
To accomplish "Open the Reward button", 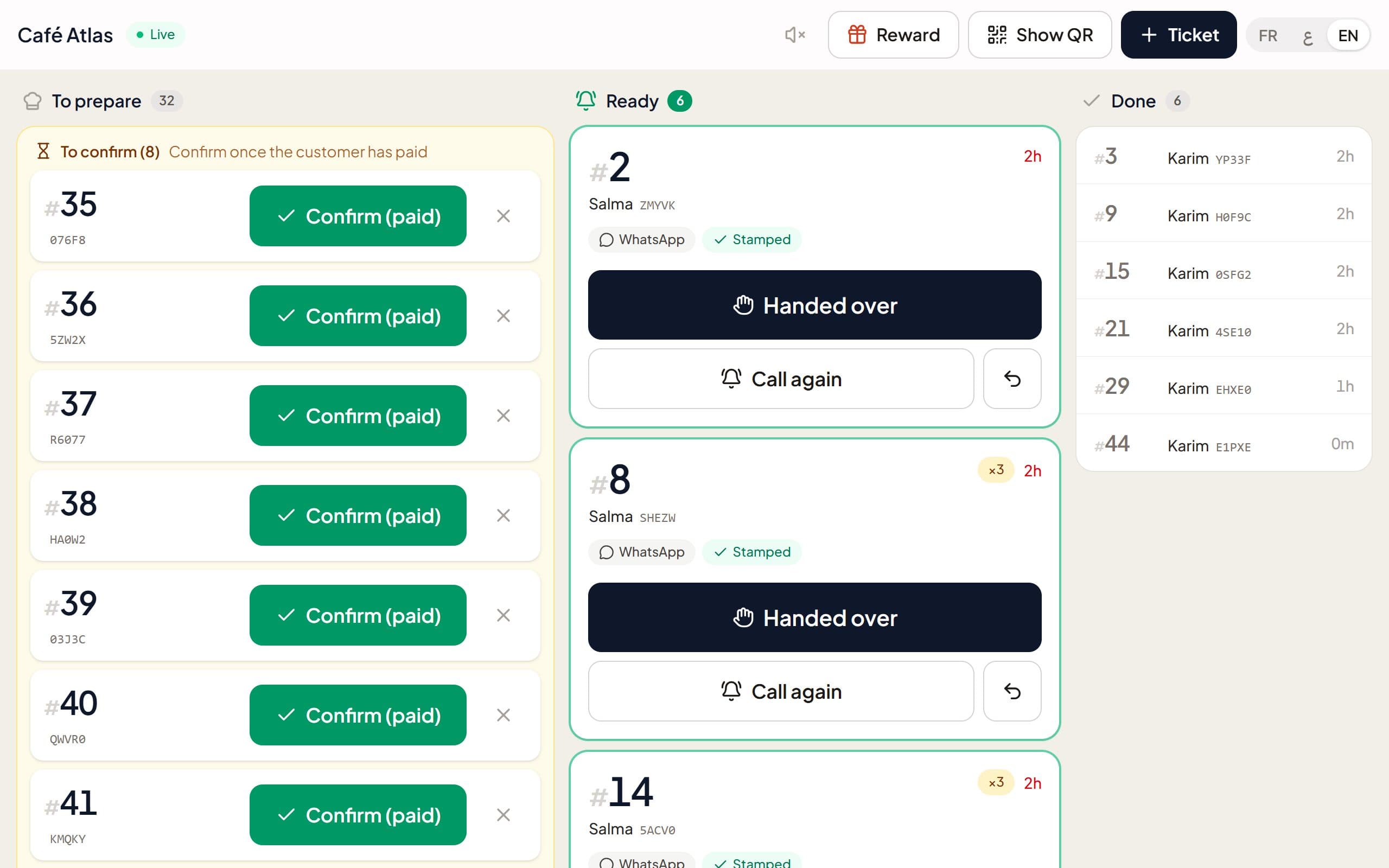I will pos(893,34).
